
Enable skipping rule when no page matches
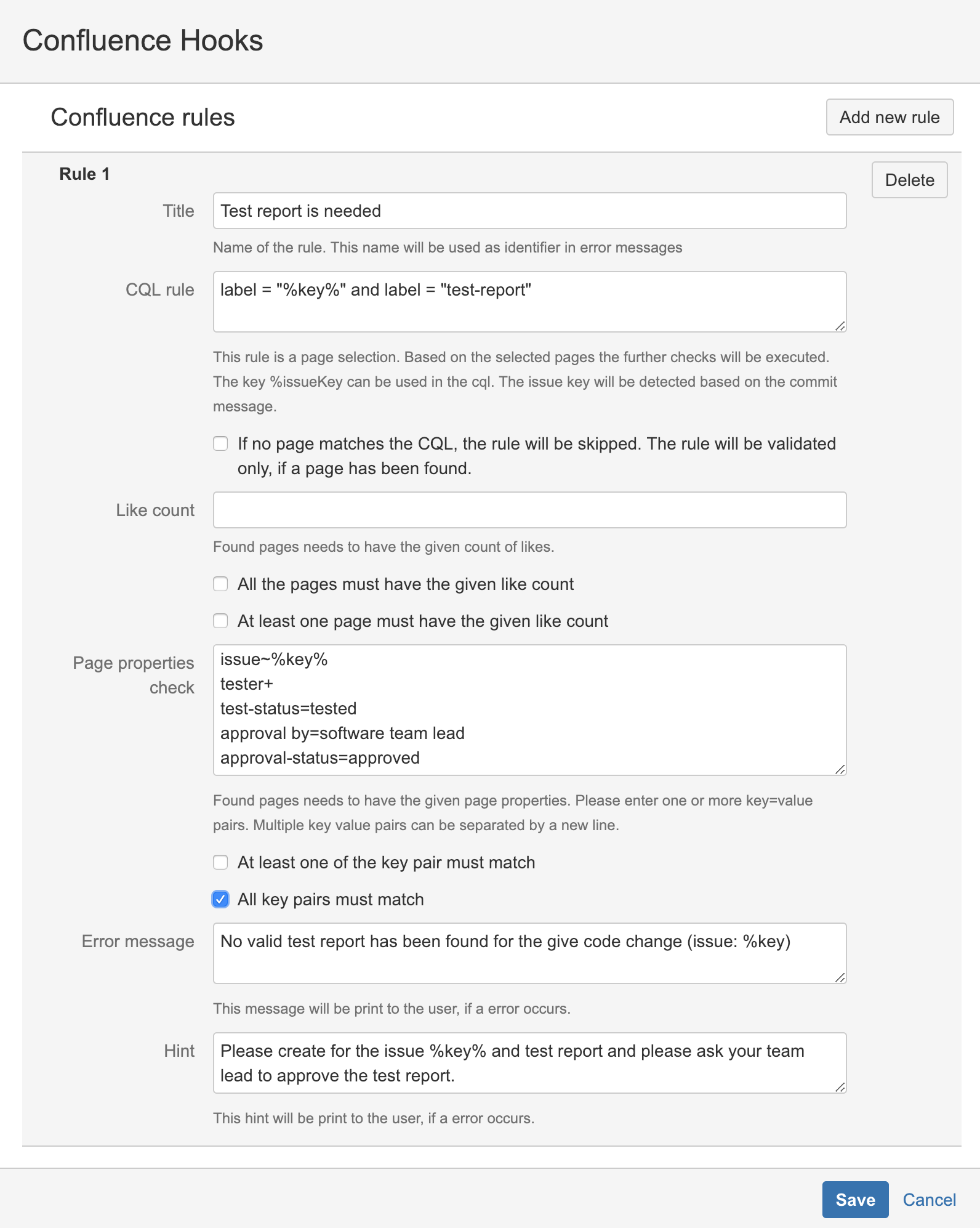[x=220, y=443]
